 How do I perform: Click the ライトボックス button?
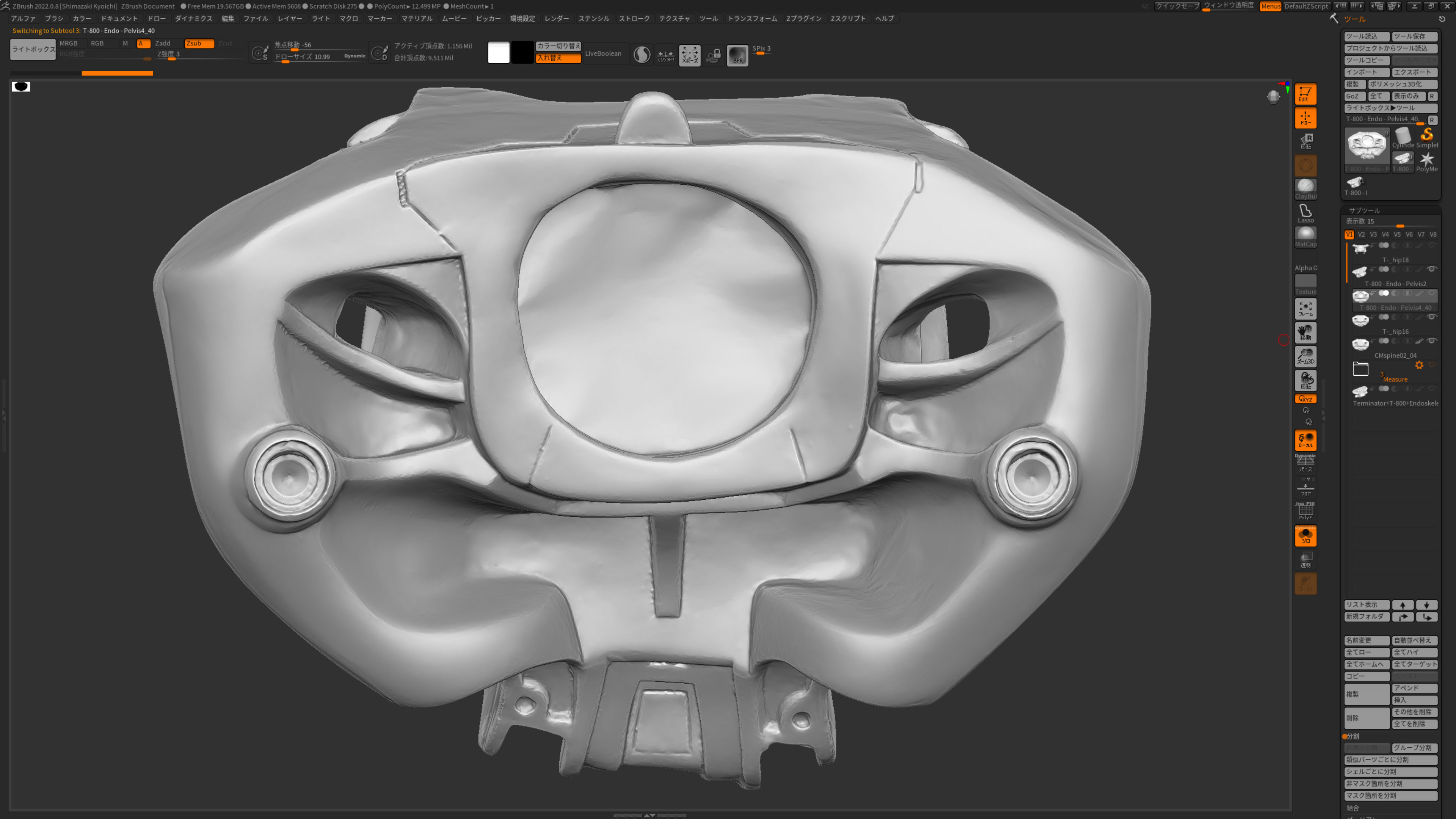click(33, 49)
